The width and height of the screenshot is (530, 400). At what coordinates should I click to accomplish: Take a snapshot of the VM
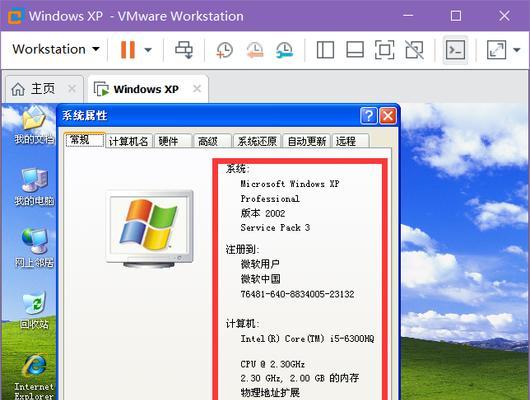click(224, 50)
